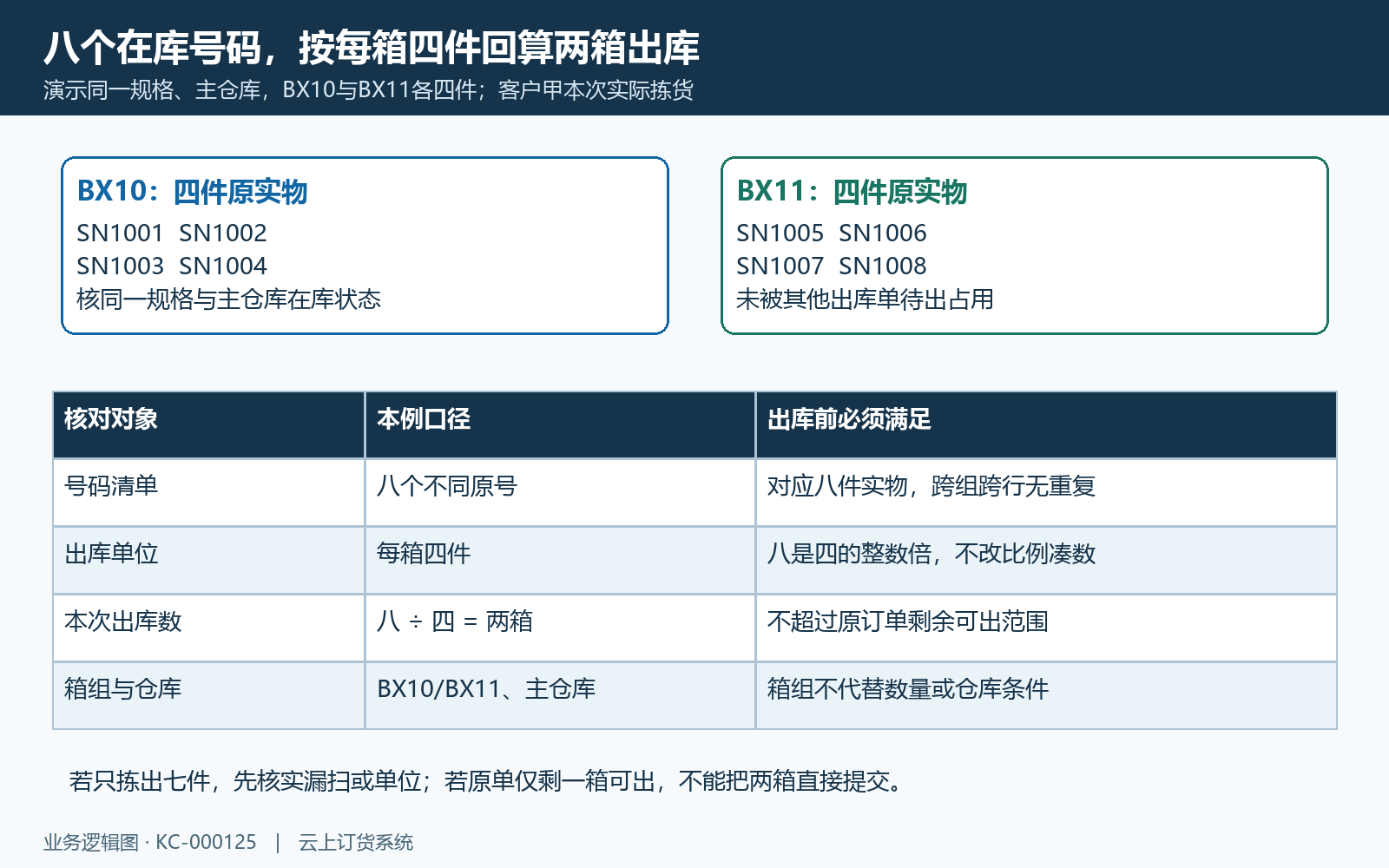Screen dimensions: 1389x868
Task: Click serial number SN1006
Action: tap(883, 233)
